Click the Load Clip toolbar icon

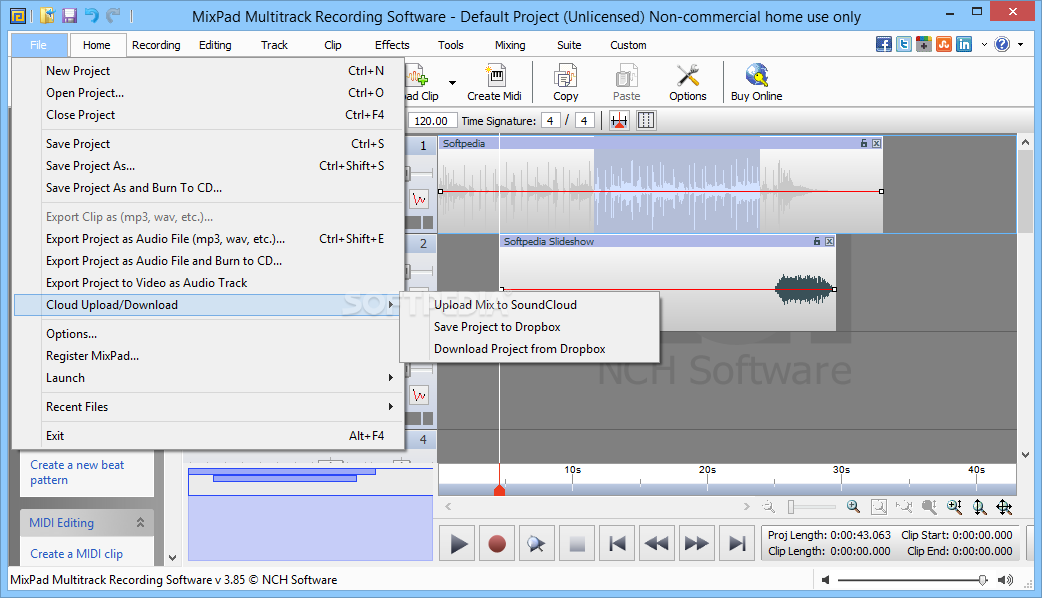pos(419,83)
